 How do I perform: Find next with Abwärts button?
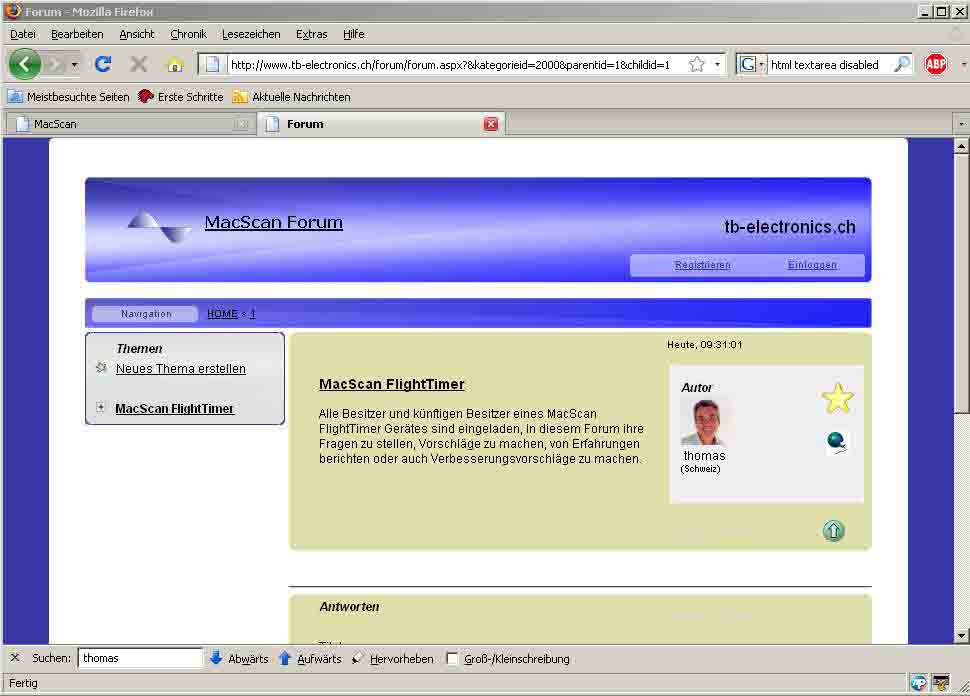pyautogui.click(x=239, y=658)
